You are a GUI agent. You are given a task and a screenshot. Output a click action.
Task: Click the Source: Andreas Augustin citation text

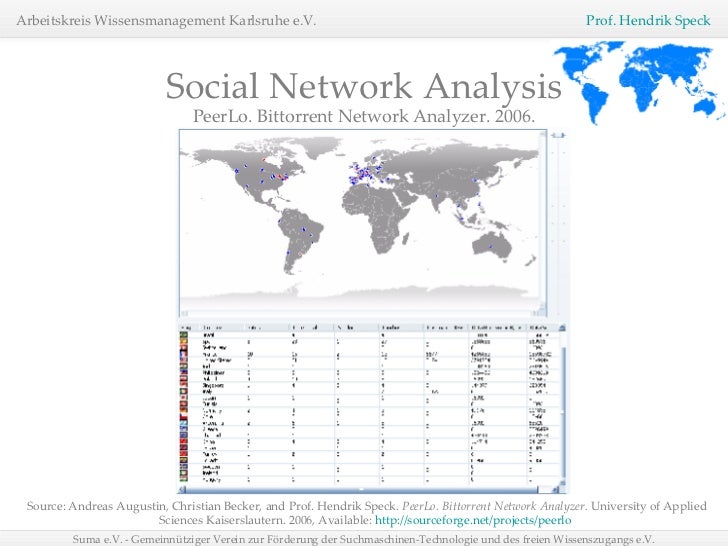[367, 513]
